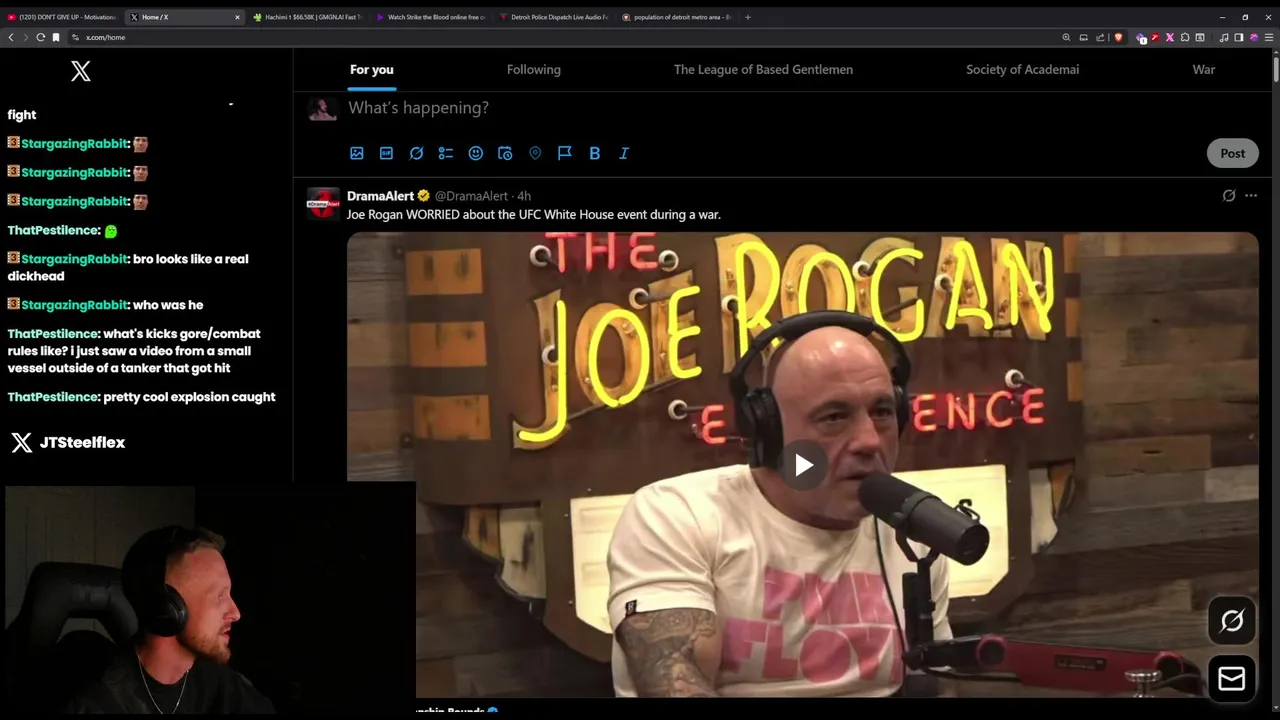Click the share icon in the address bar
Viewport: 1280px width, 720px height.
(1100, 37)
